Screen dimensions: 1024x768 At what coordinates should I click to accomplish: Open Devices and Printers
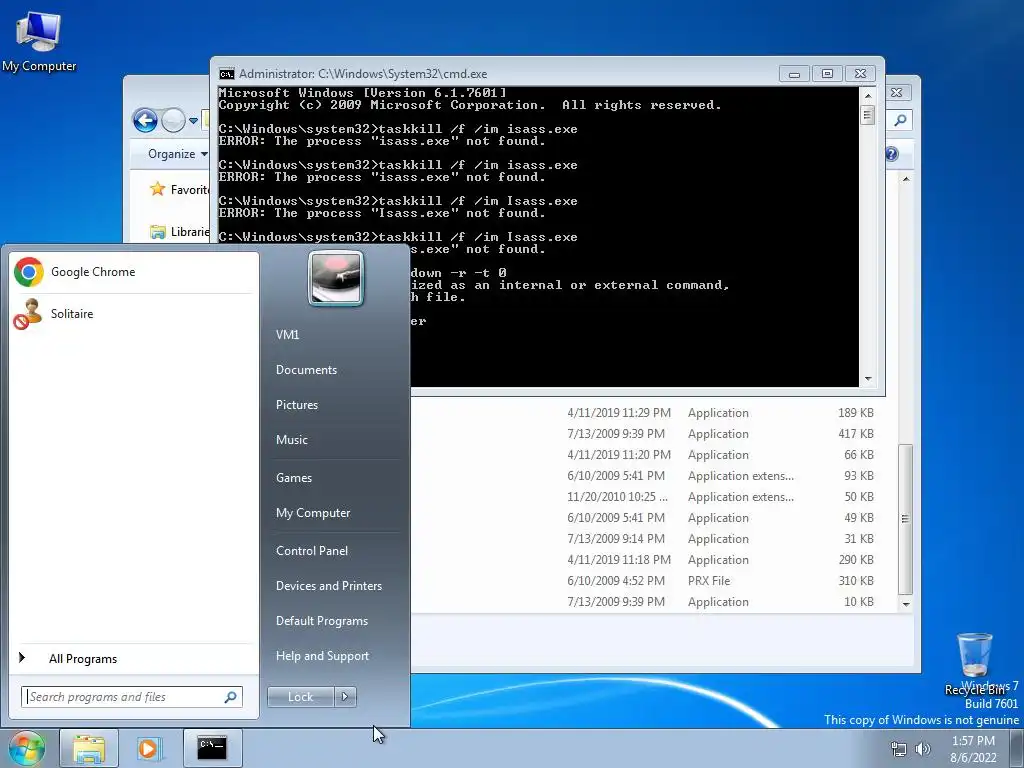[328, 586]
